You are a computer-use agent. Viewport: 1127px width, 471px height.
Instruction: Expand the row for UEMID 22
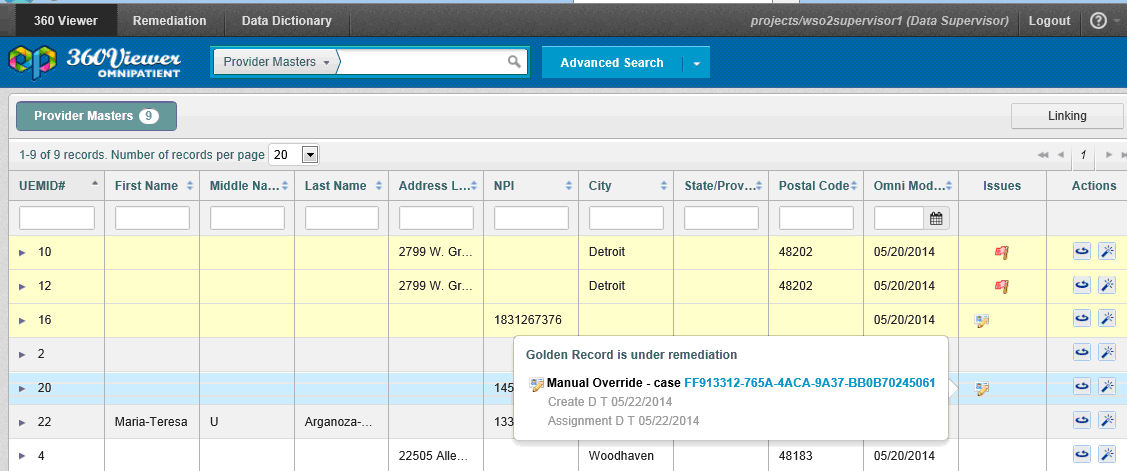point(22,422)
